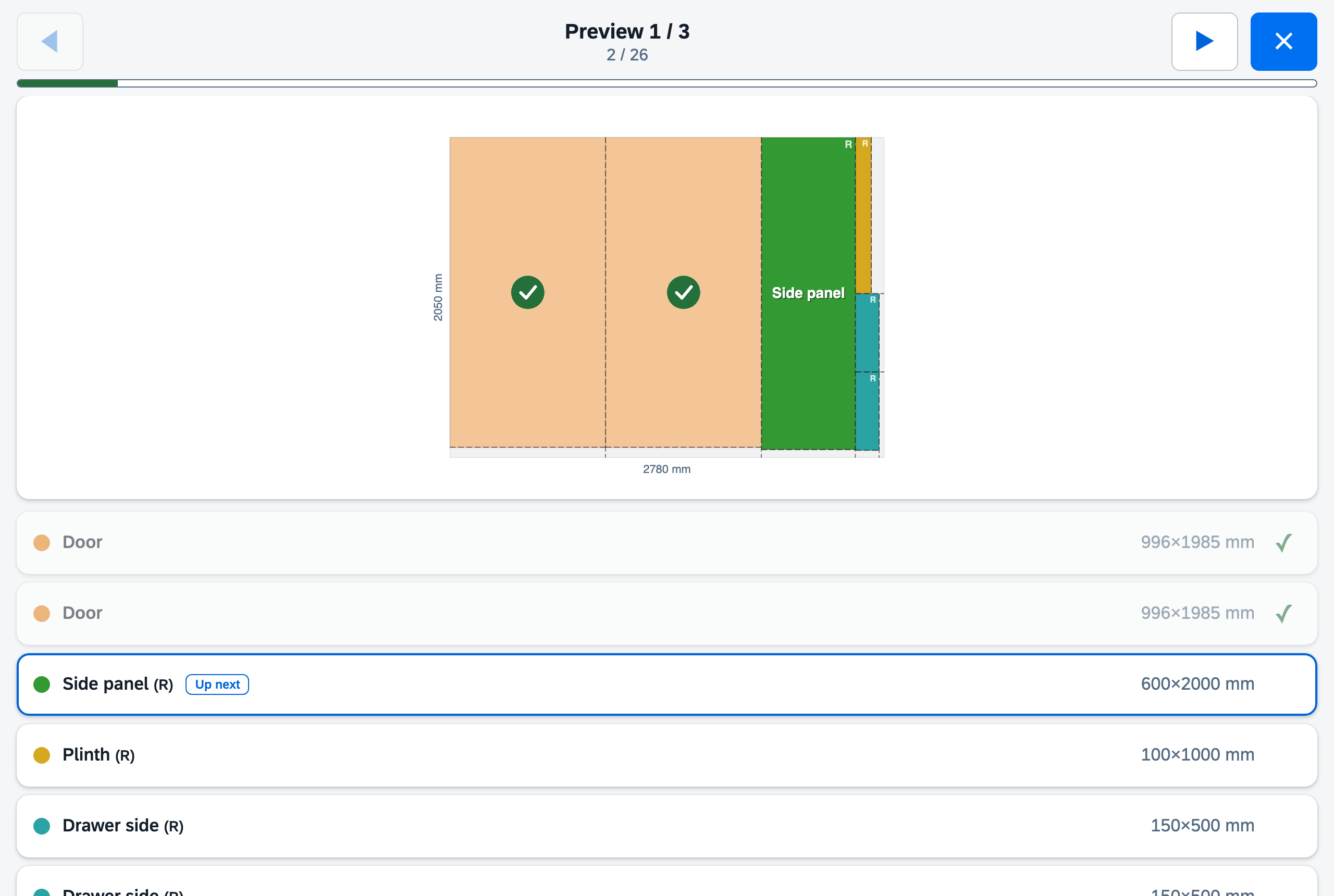Screen dimensions: 1334x896
Task: Click the orange dot of first Door row
Action: (42, 542)
